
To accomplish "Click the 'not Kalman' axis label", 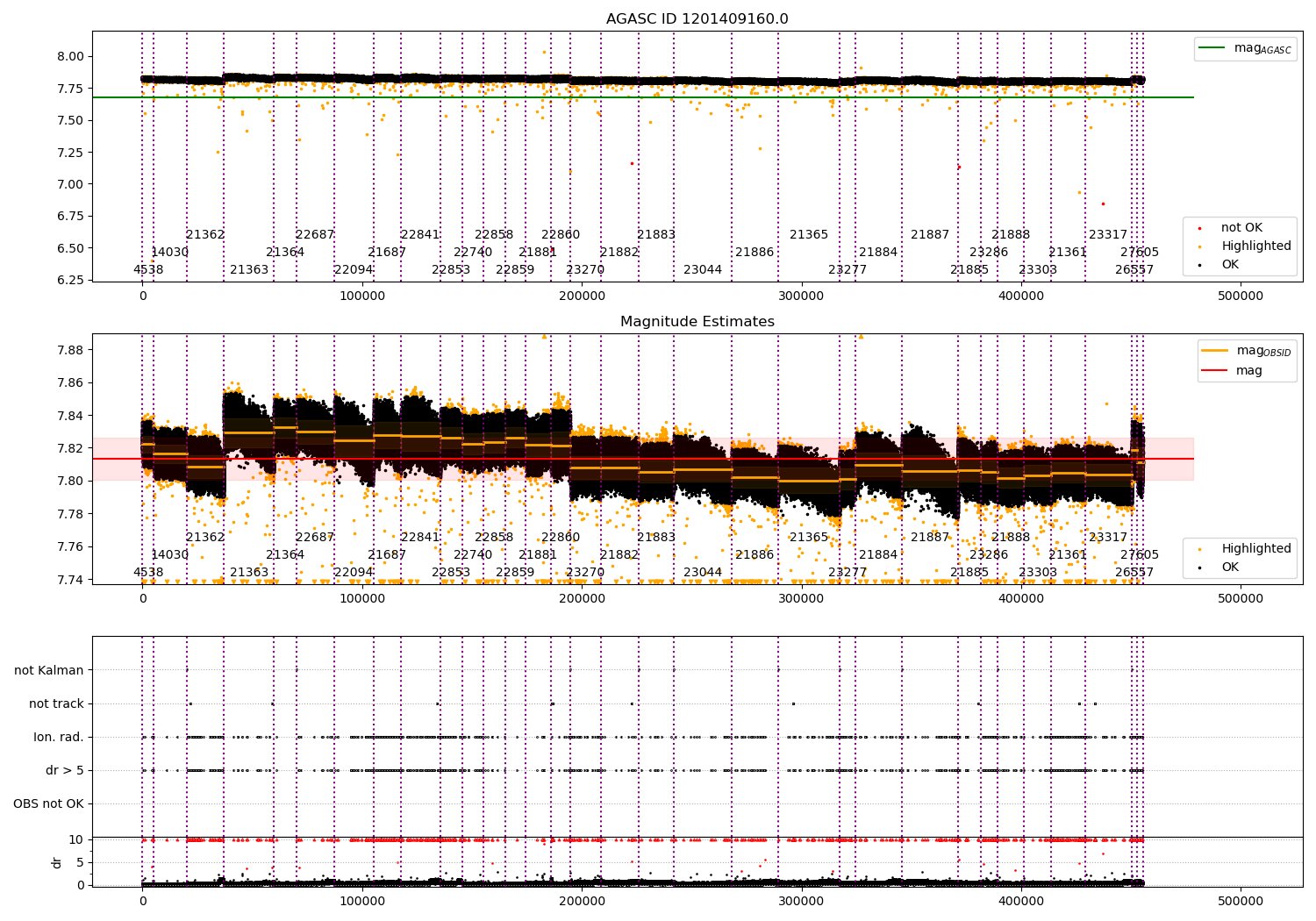I will click(x=49, y=670).
